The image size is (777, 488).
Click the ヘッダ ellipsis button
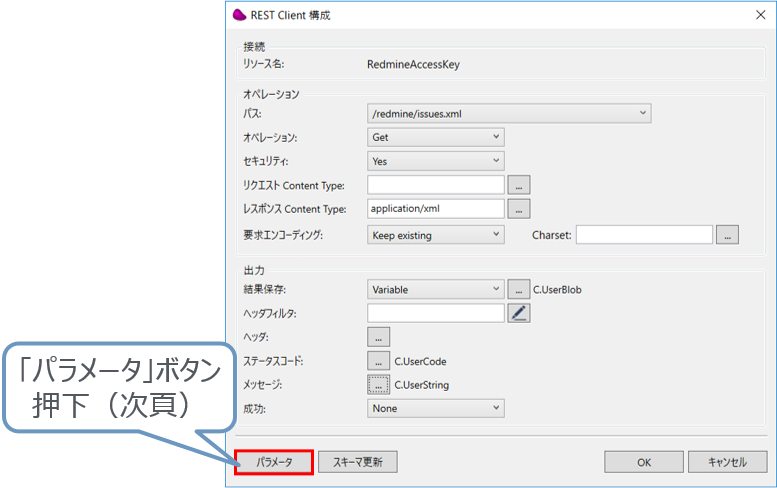(379, 337)
